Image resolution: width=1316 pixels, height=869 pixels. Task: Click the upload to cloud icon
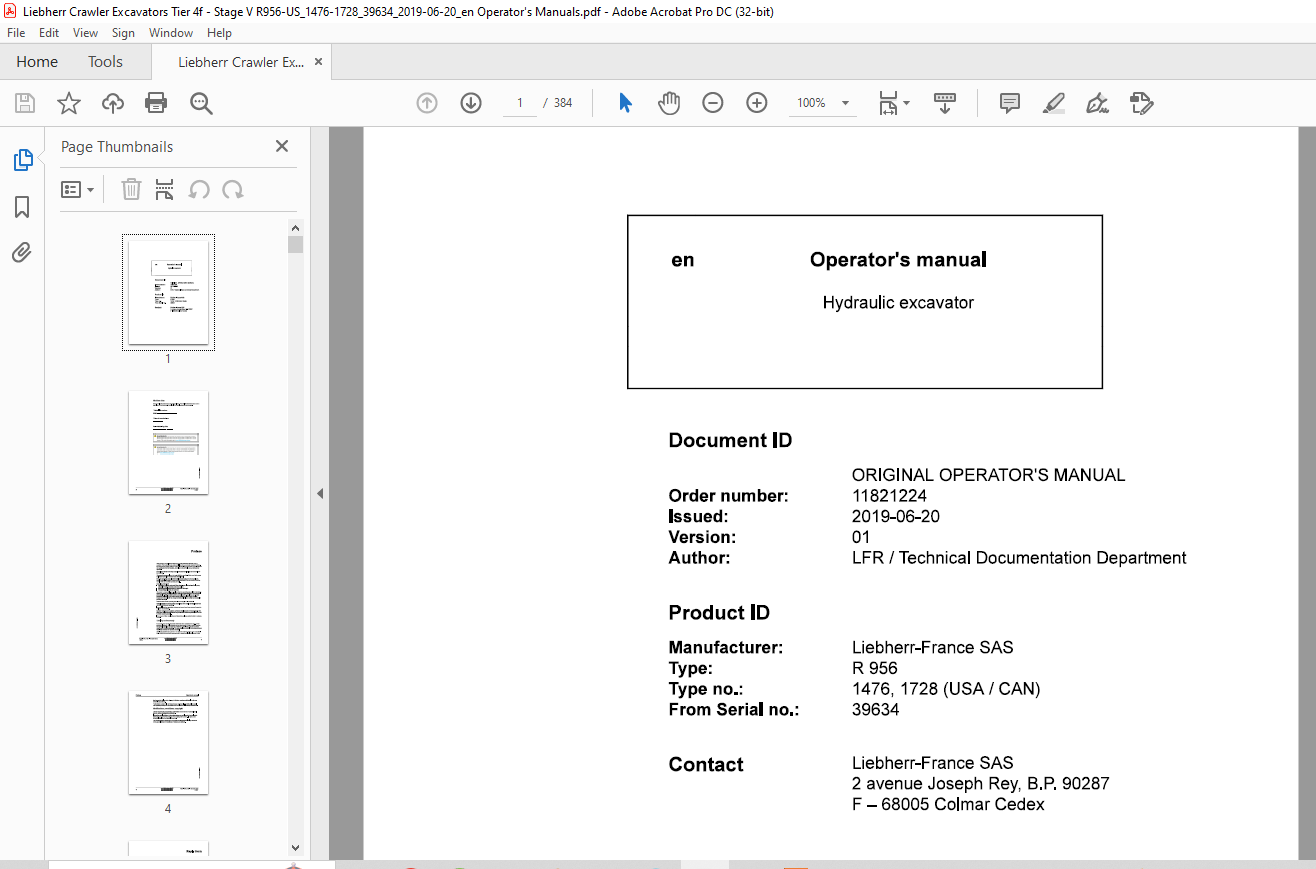click(x=113, y=103)
